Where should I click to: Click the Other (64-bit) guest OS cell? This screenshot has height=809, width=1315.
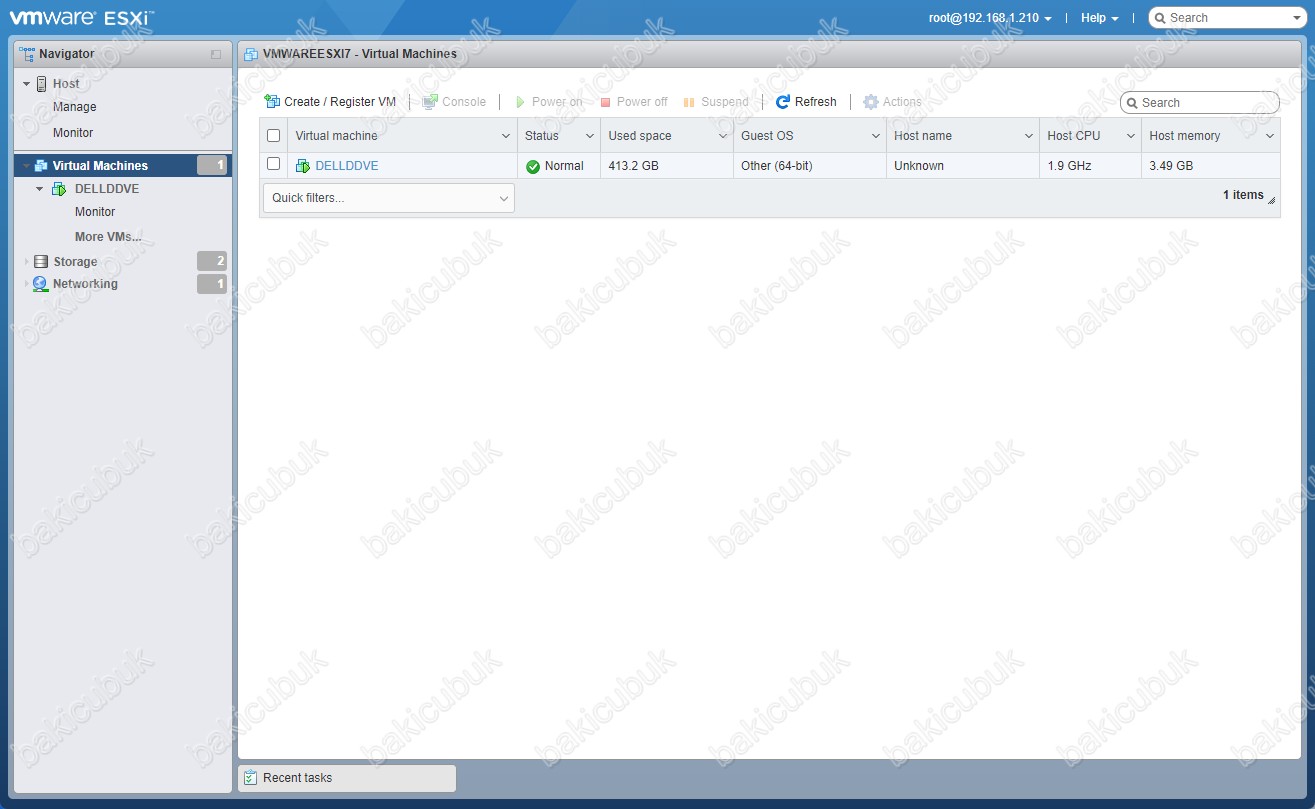point(809,166)
